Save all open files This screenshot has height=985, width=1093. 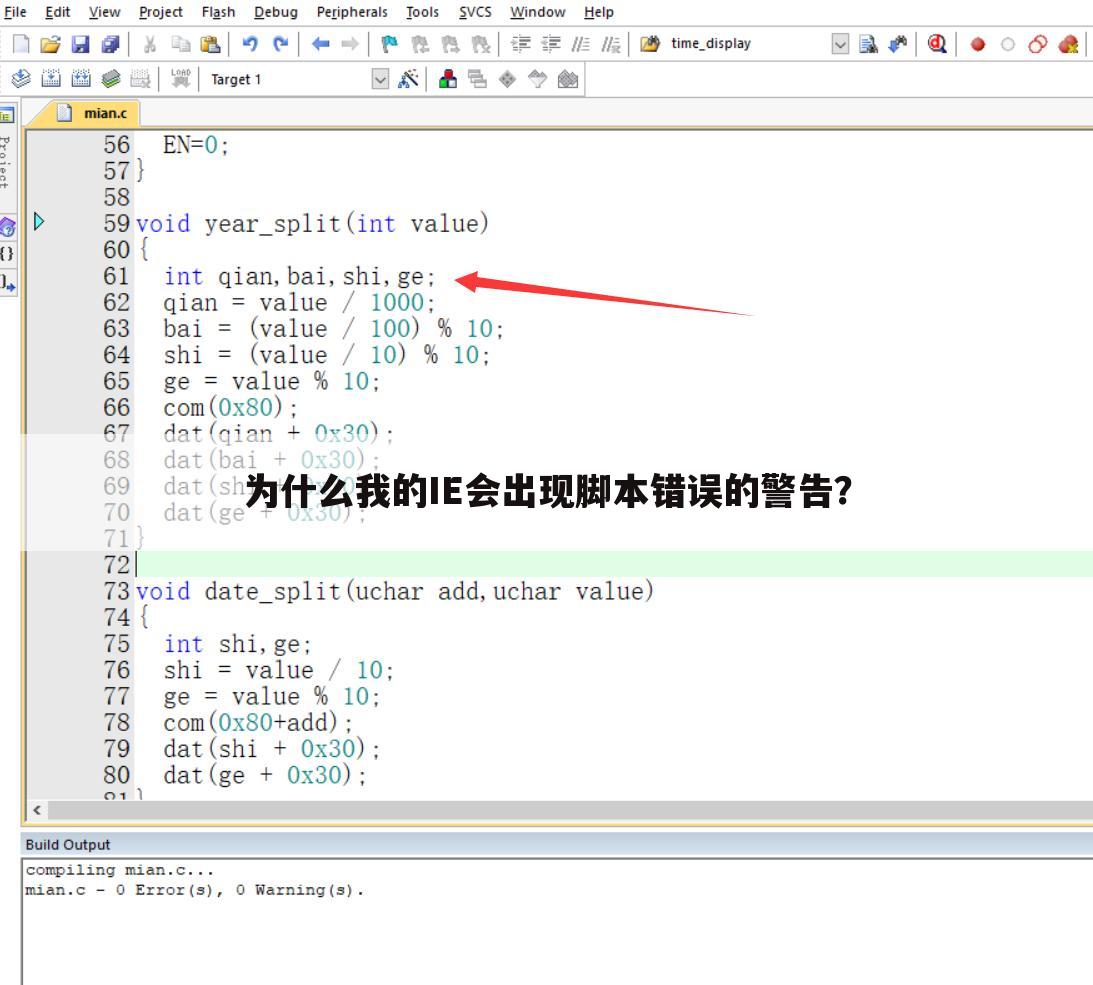click(111, 45)
